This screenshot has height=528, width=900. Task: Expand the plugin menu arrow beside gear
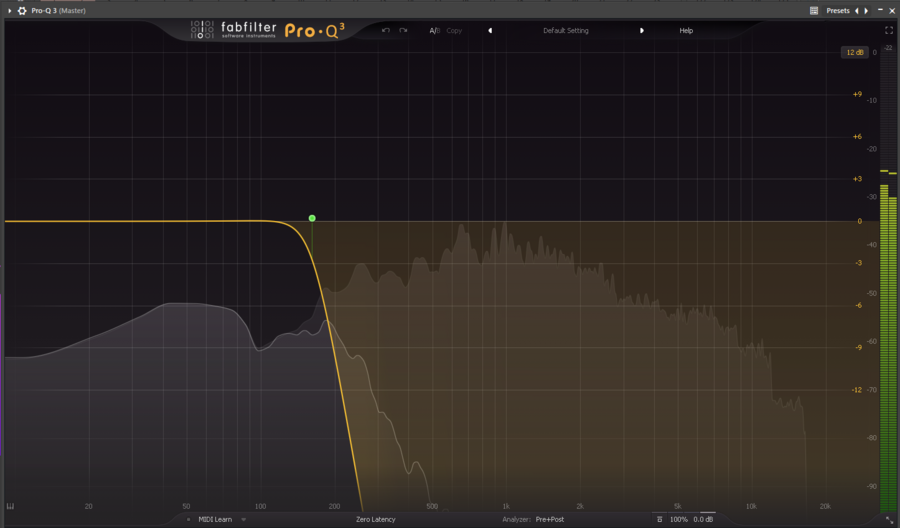tap(10, 10)
